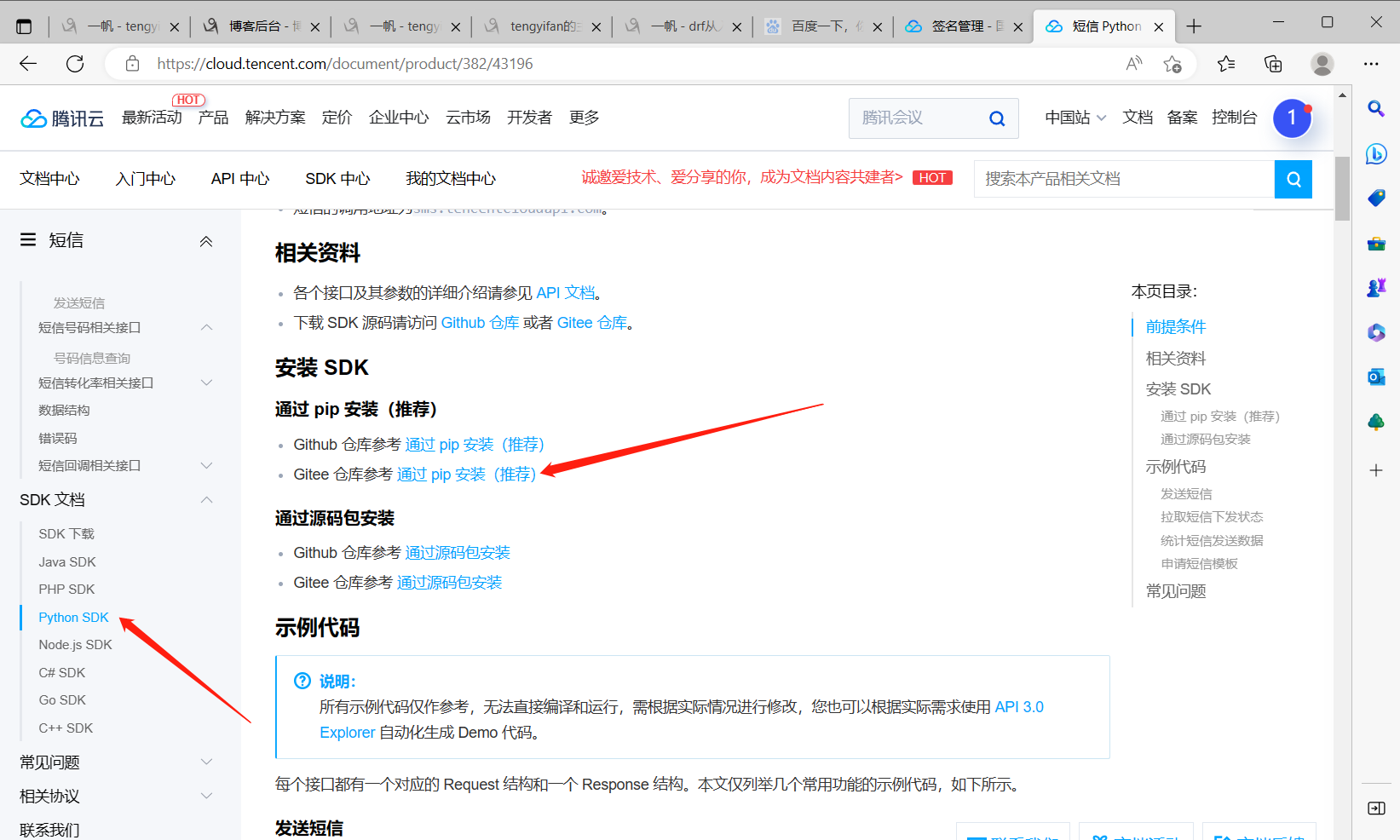Open the browser collections icon
Viewport: 1400px width, 840px height.
[x=1273, y=64]
